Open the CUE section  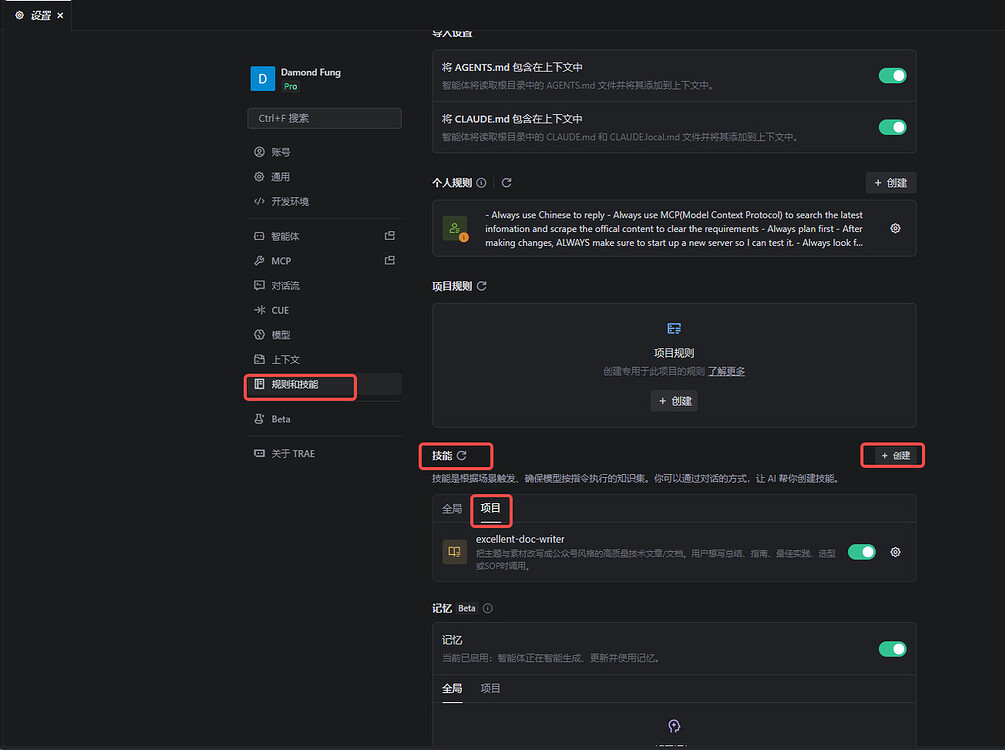pyautogui.click(x=324, y=310)
